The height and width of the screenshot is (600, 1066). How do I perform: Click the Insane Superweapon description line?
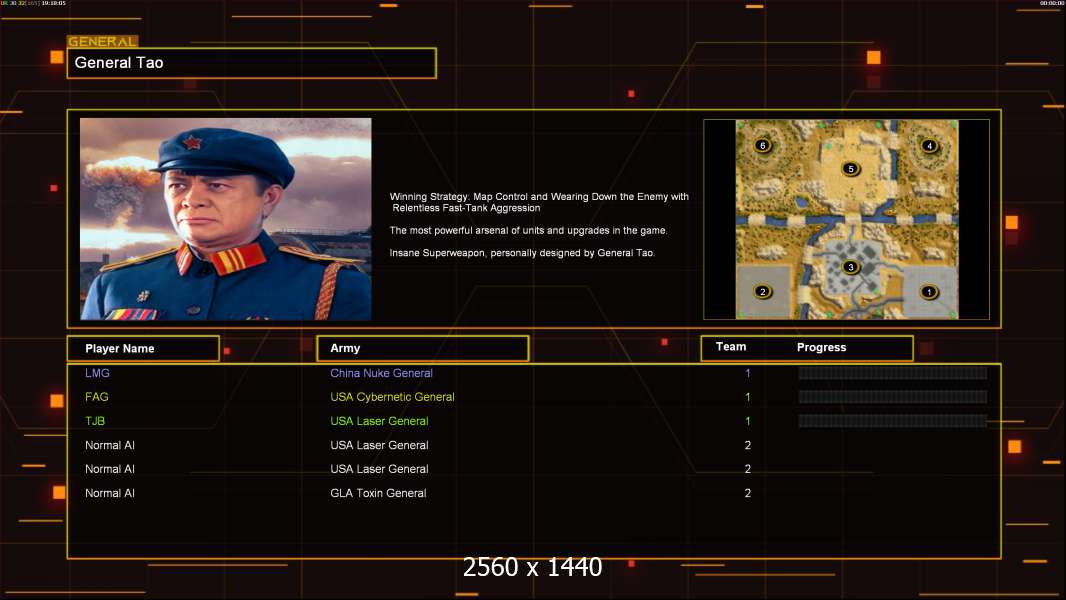(x=522, y=253)
